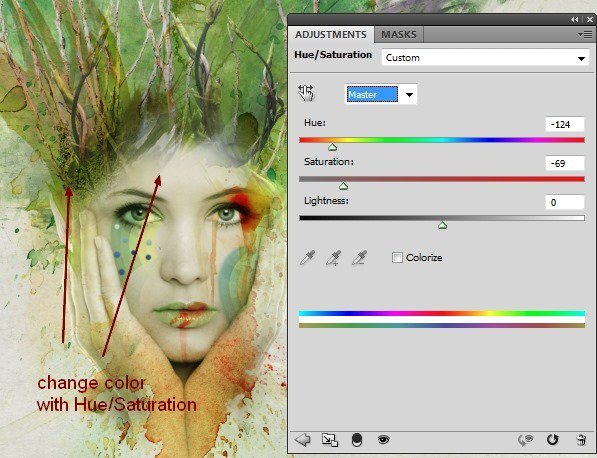Click the Saturation value input field
Image resolution: width=597 pixels, height=458 pixels.
coord(565,163)
